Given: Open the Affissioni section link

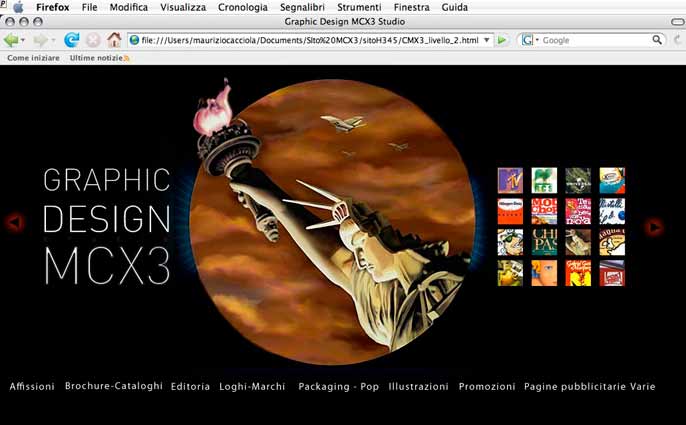Looking at the screenshot, I should 32,386.
